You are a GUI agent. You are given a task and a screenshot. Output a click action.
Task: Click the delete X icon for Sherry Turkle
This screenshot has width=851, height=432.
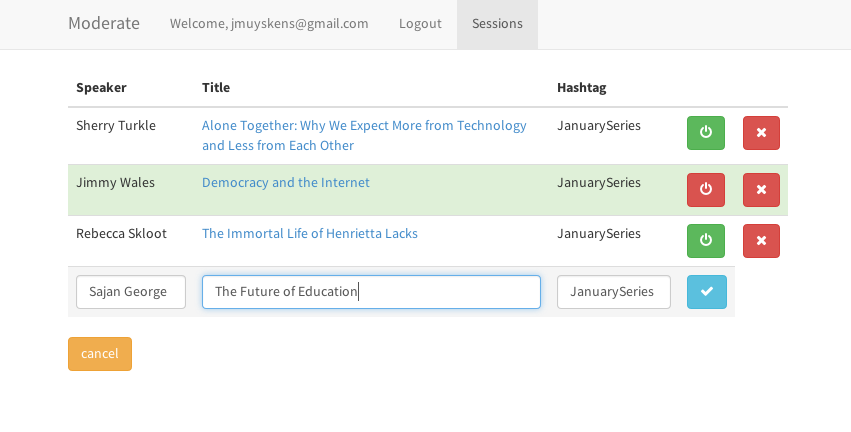coord(761,133)
